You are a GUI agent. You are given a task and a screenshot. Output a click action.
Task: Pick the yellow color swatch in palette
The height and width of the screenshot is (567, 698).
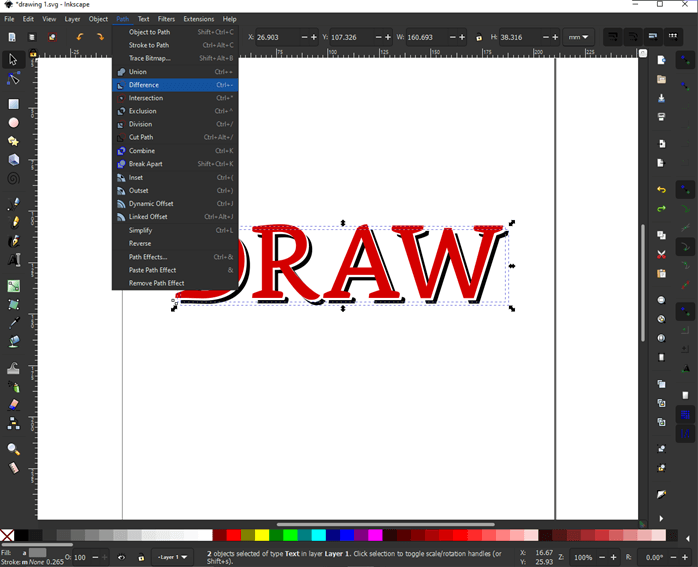tap(261, 536)
